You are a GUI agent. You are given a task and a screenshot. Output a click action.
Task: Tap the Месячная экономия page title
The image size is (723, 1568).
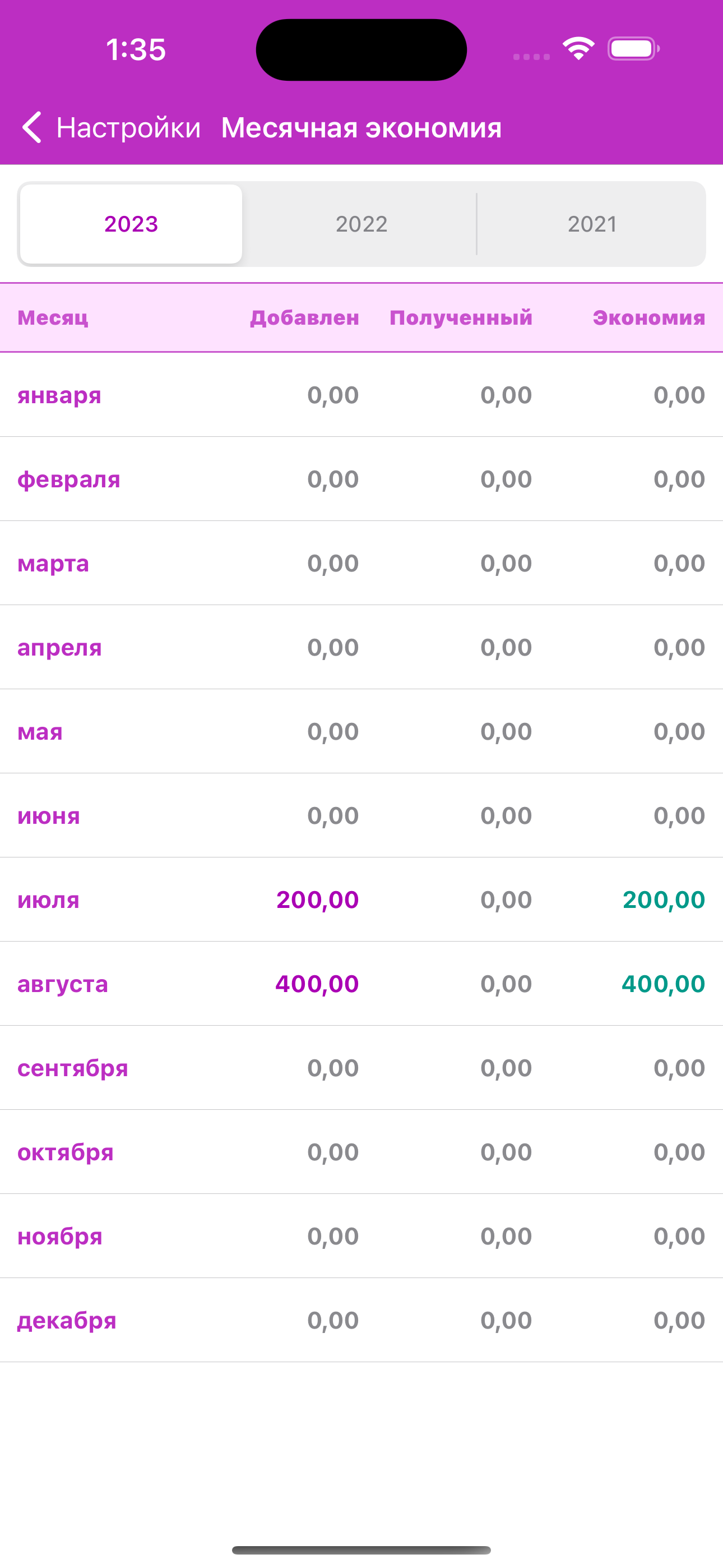point(361,128)
